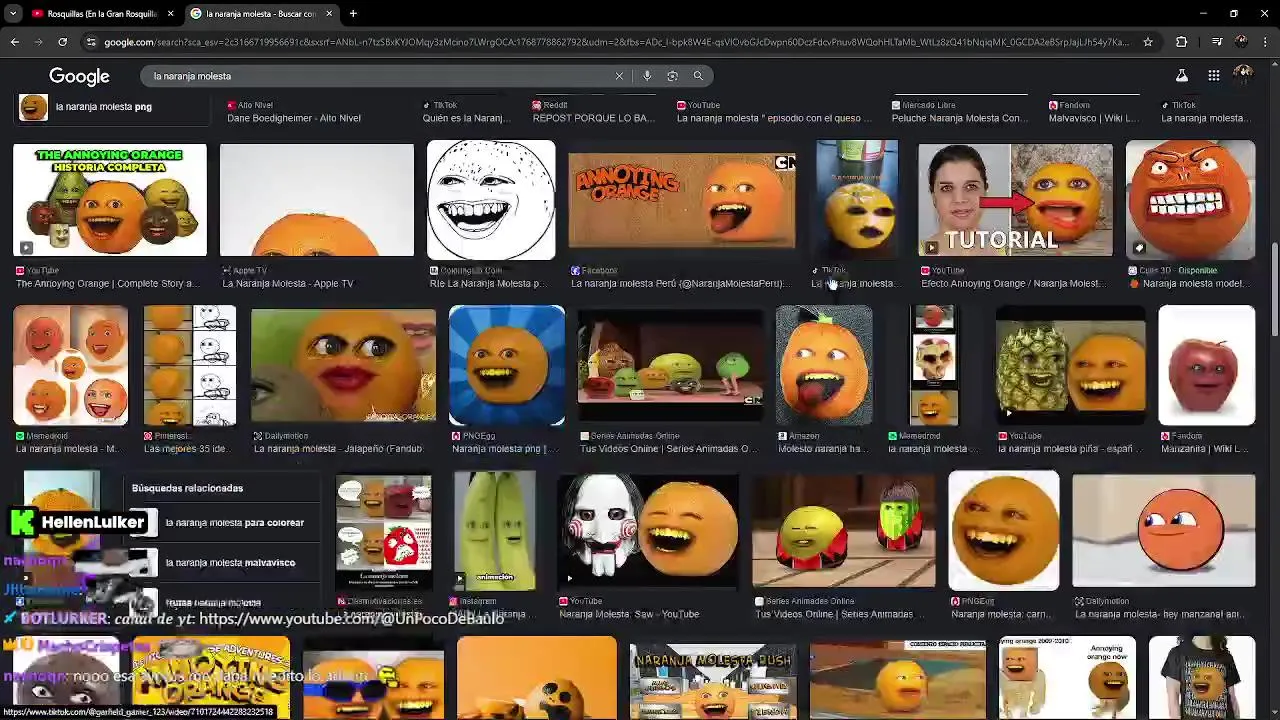
Task: Select the 'la naranja molesta - Buscar' tab
Action: coord(260,14)
